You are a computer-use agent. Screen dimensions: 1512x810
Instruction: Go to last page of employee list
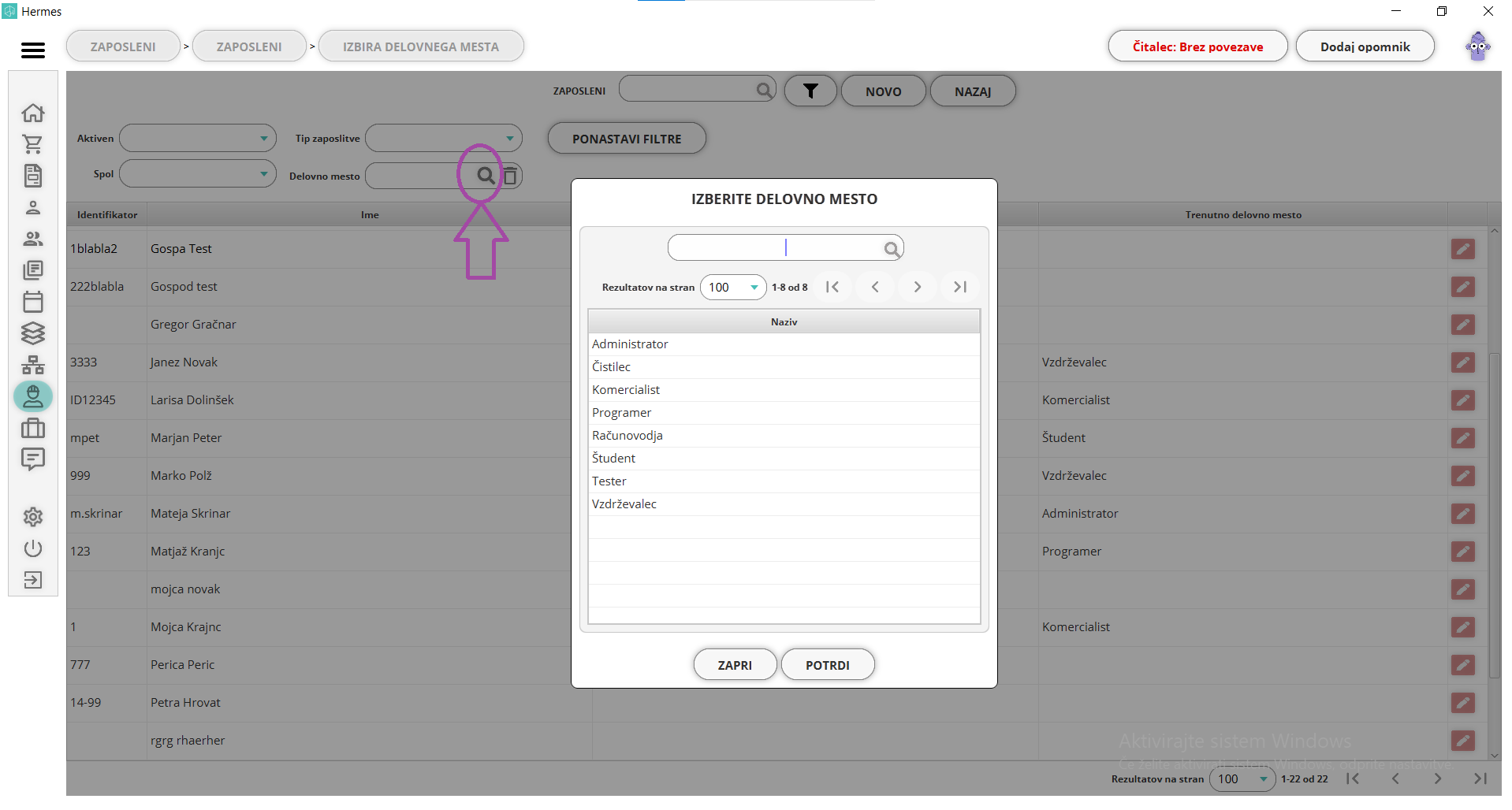(1480, 778)
